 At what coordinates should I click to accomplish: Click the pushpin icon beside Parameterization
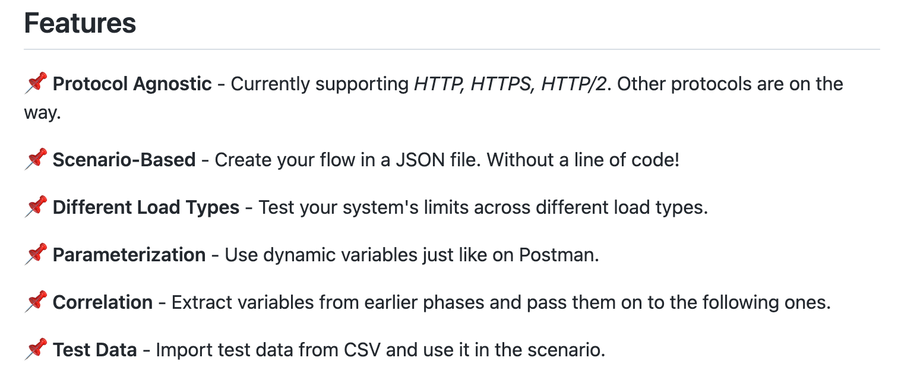36,254
